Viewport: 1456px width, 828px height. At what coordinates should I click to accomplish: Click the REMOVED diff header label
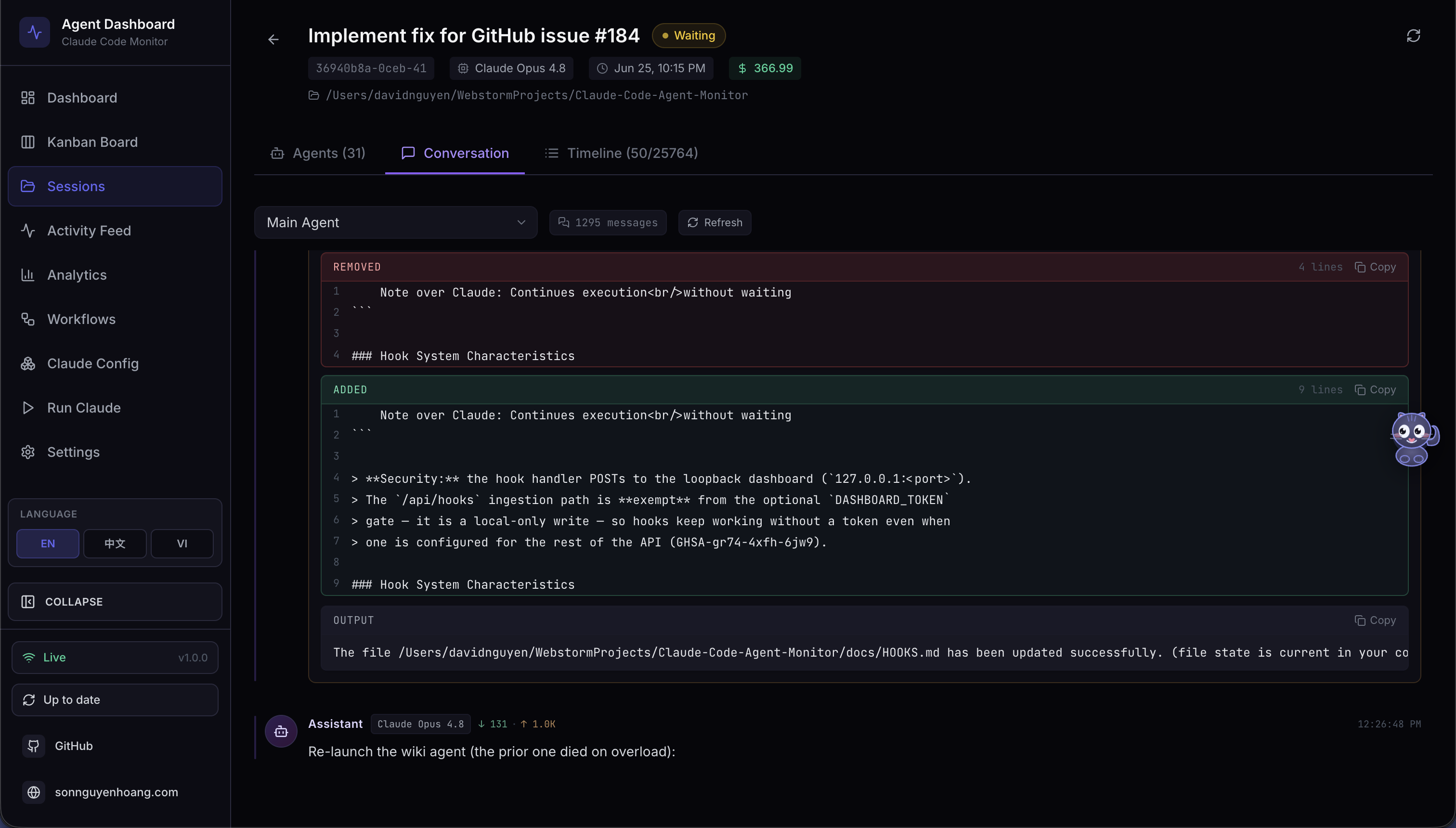[357, 267]
